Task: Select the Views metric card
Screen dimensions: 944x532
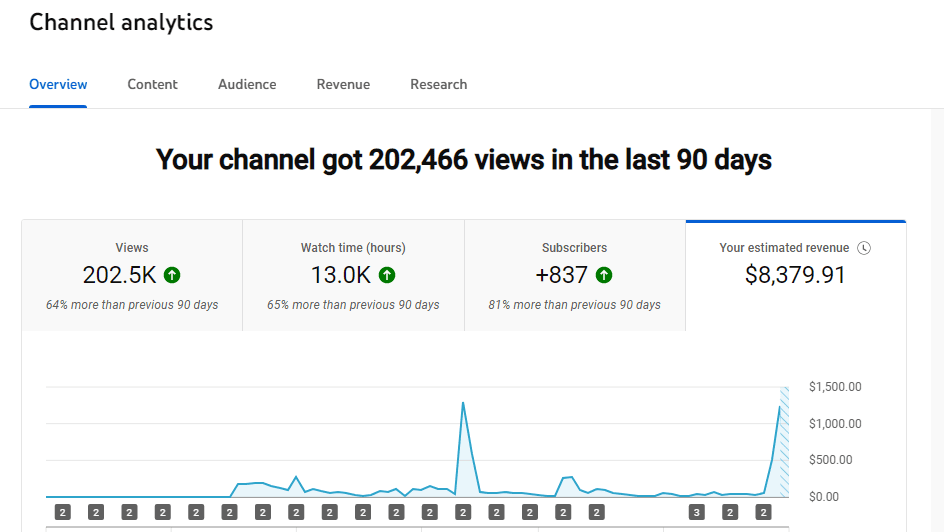Action: pyautogui.click(x=132, y=276)
